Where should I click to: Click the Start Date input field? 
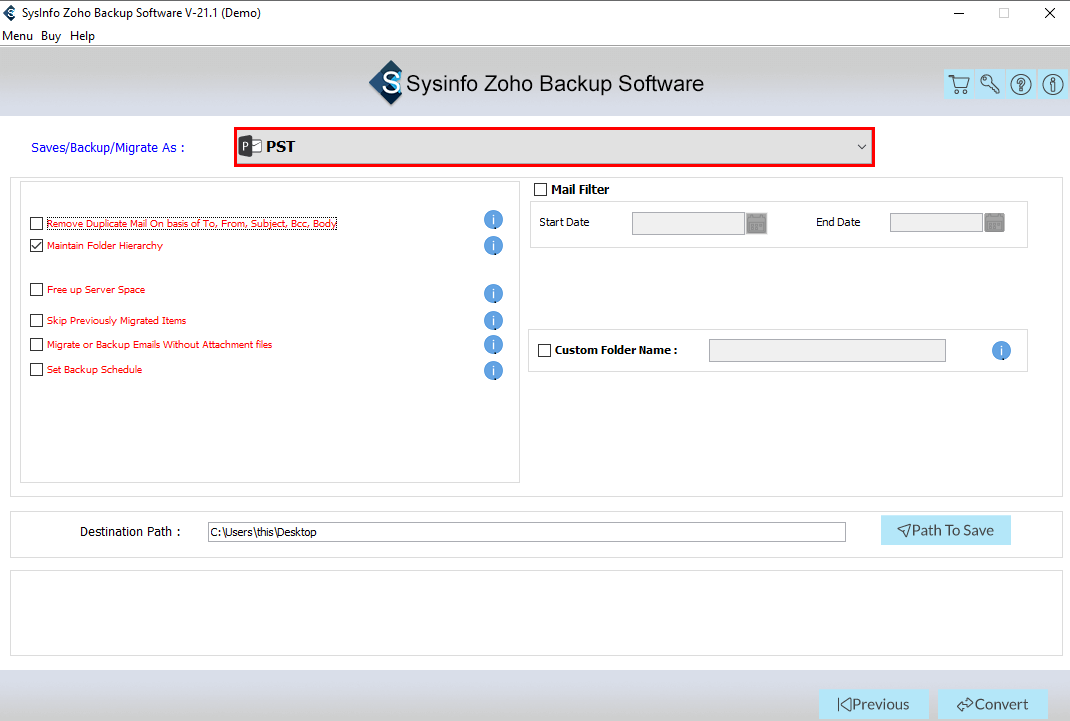pos(688,223)
